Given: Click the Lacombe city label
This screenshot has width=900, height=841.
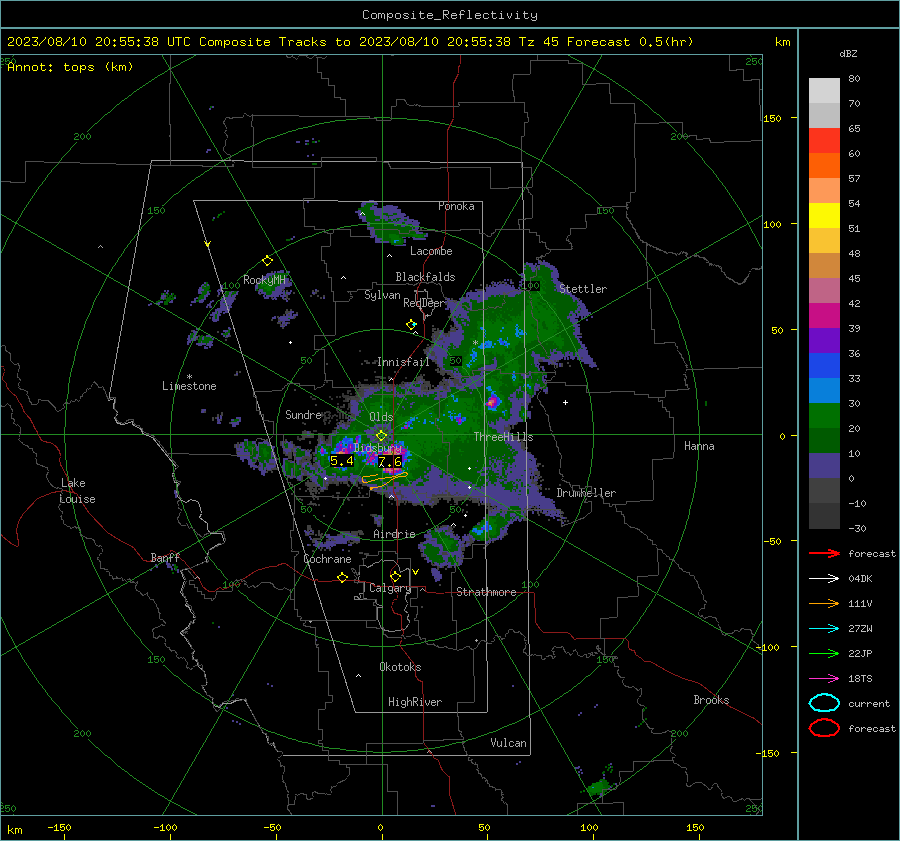Looking at the screenshot, I should 431,251.
